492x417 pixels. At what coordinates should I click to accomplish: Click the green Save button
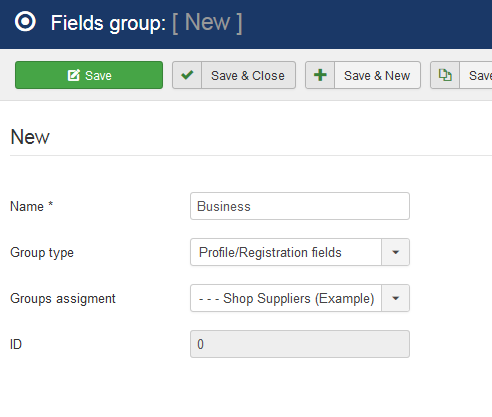pyautogui.click(x=89, y=75)
